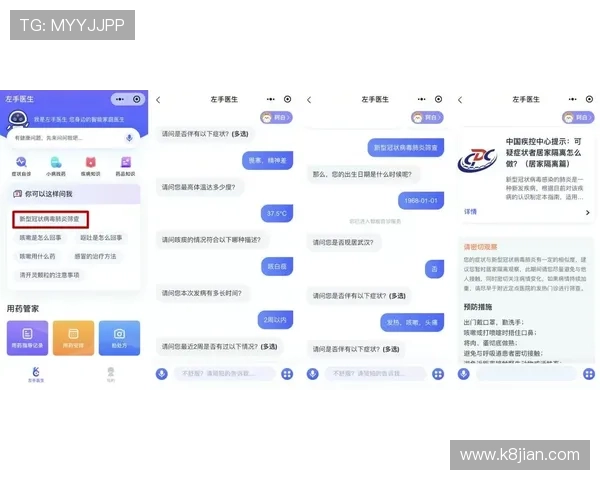Tap the 阿白 profile pill on the CDC advice screen
The width and height of the screenshot is (600, 480).
click(578, 117)
